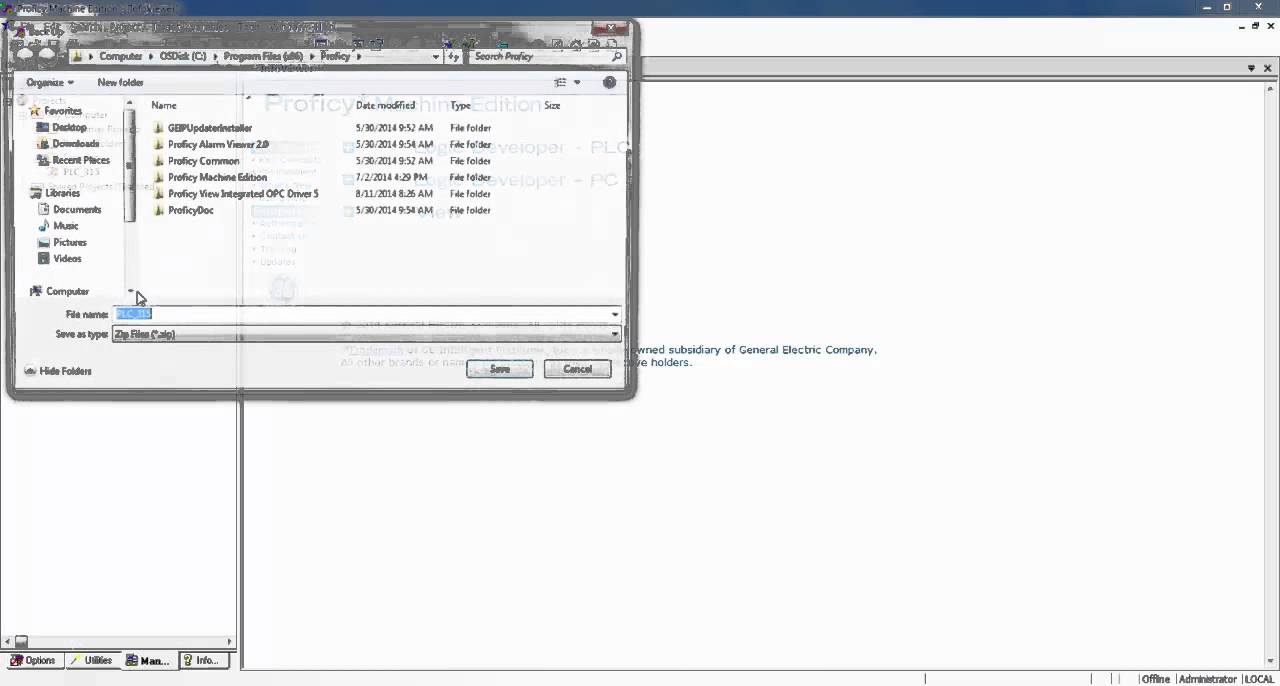Click the search magnifier icon
Screen dimensions: 1280x686
[617, 57]
